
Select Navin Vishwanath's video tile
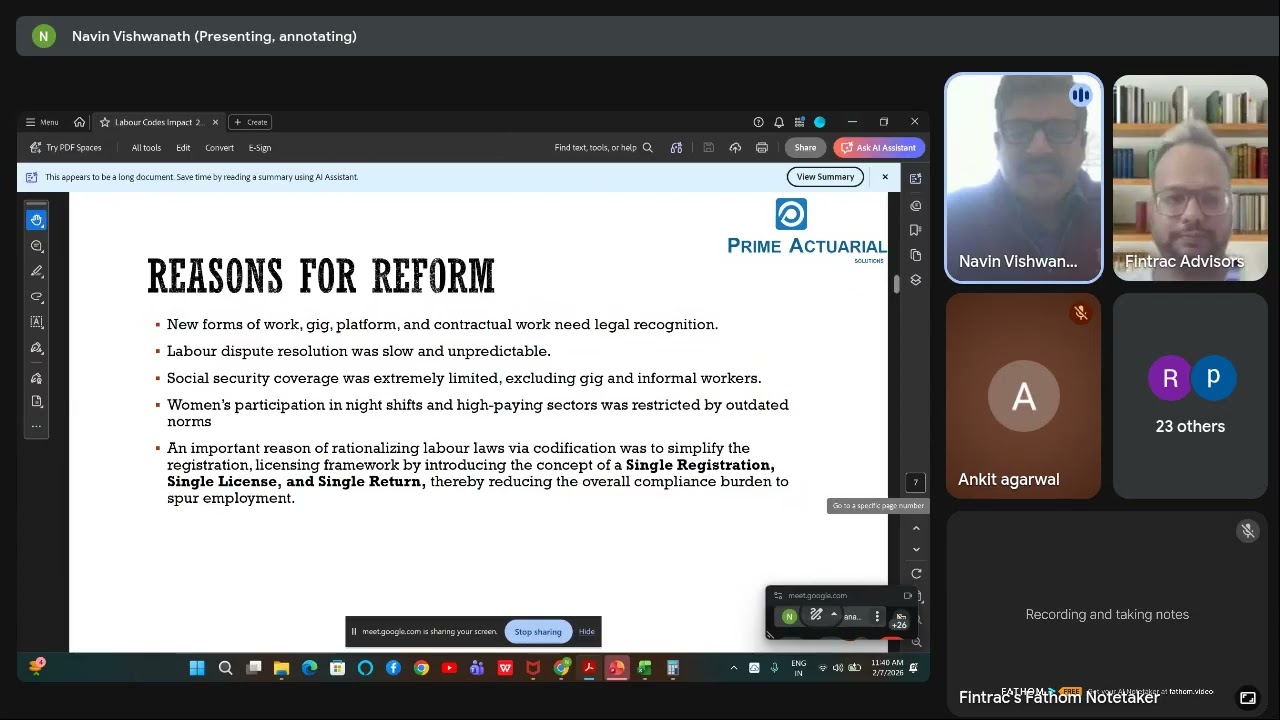point(1023,178)
